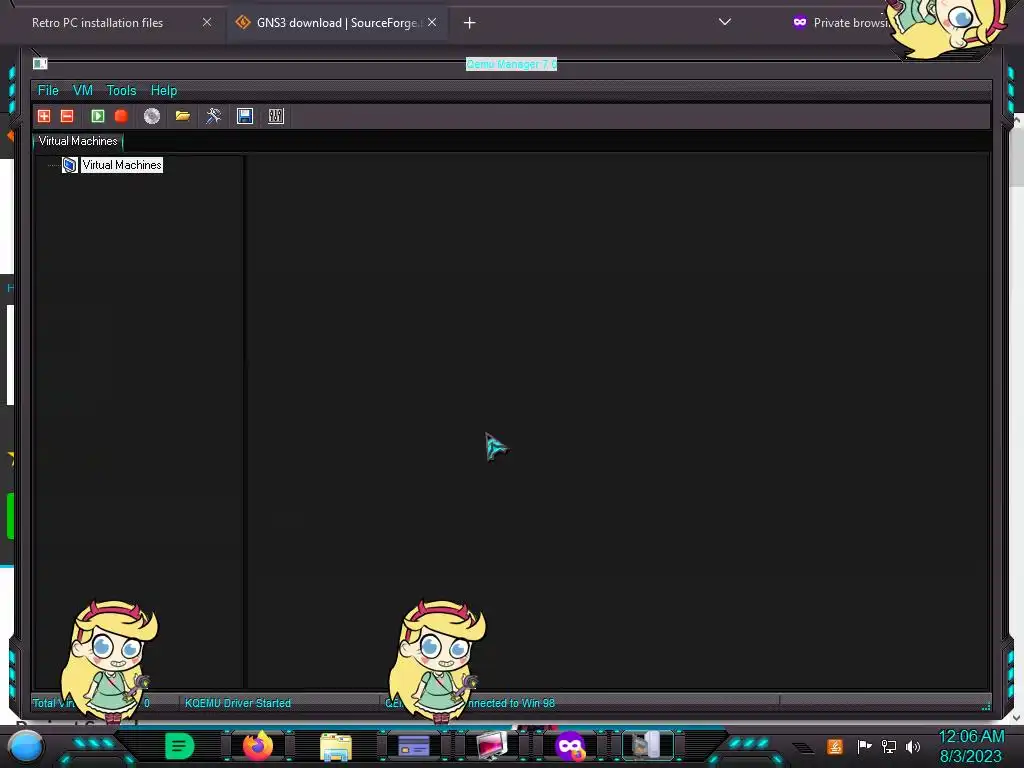Viewport: 1024px width, 768px height.
Task: Close the Retro PC installation files tab
Action: point(207,22)
